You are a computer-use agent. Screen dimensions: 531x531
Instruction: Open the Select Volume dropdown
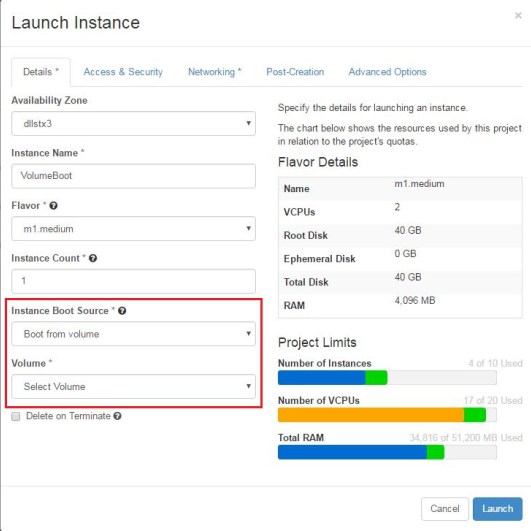(x=133, y=386)
